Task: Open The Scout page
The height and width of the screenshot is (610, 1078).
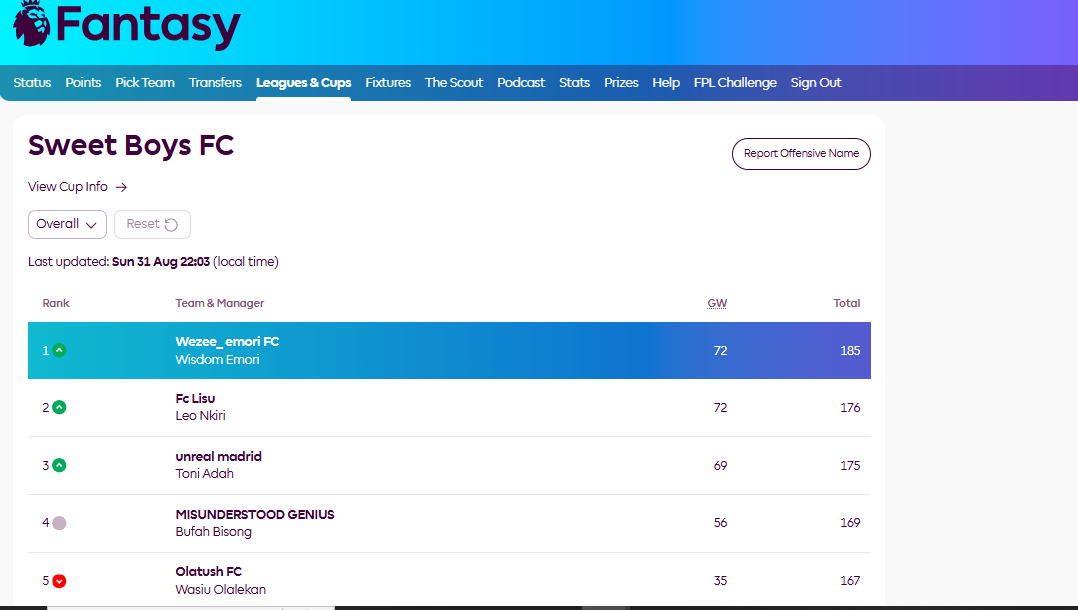Action: tap(454, 83)
